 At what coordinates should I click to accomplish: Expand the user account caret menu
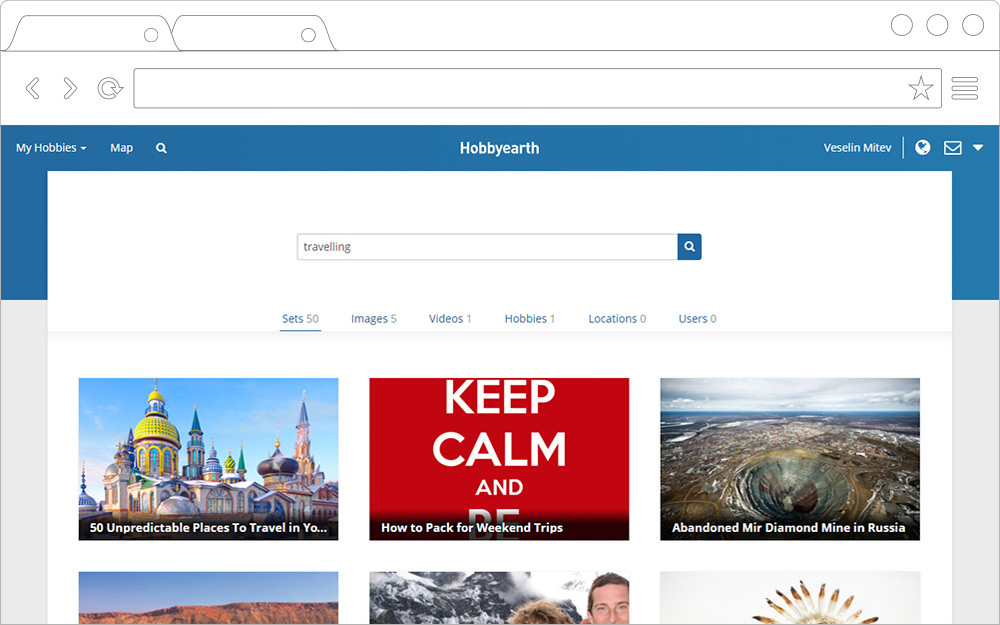click(x=978, y=148)
